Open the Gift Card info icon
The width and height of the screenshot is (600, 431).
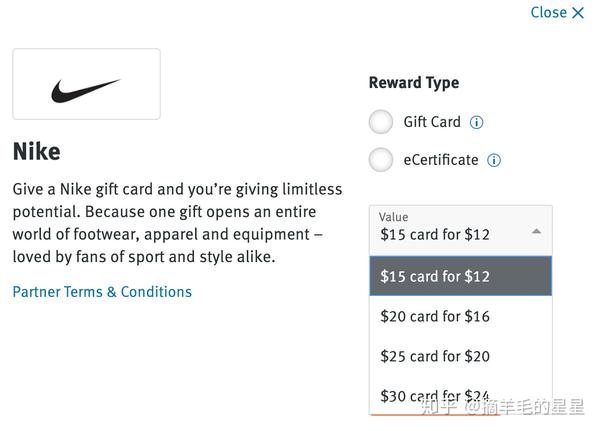[x=477, y=123]
